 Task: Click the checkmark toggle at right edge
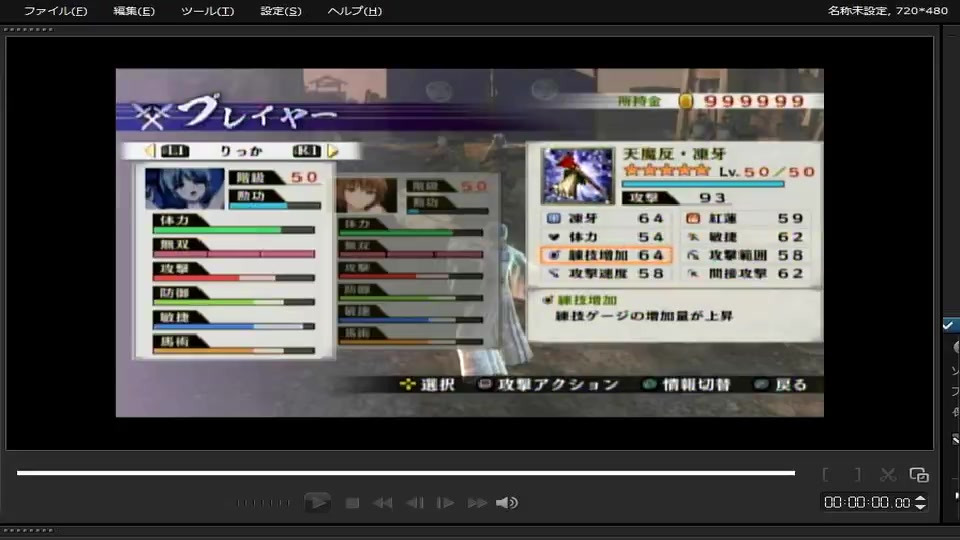click(x=948, y=326)
